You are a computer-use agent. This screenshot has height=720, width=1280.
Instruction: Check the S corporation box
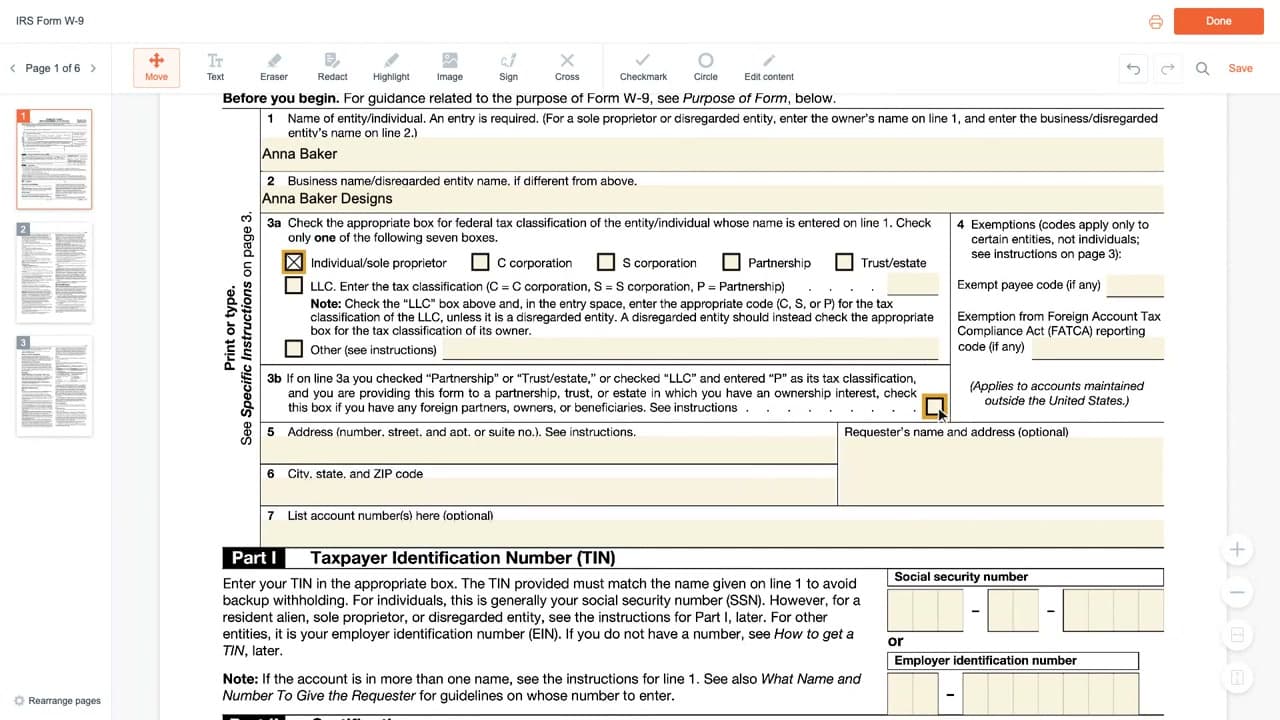[x=605, y=262]
